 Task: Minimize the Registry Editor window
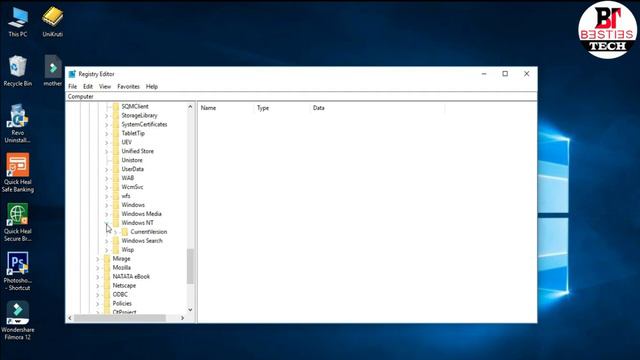tap(484, 74)
